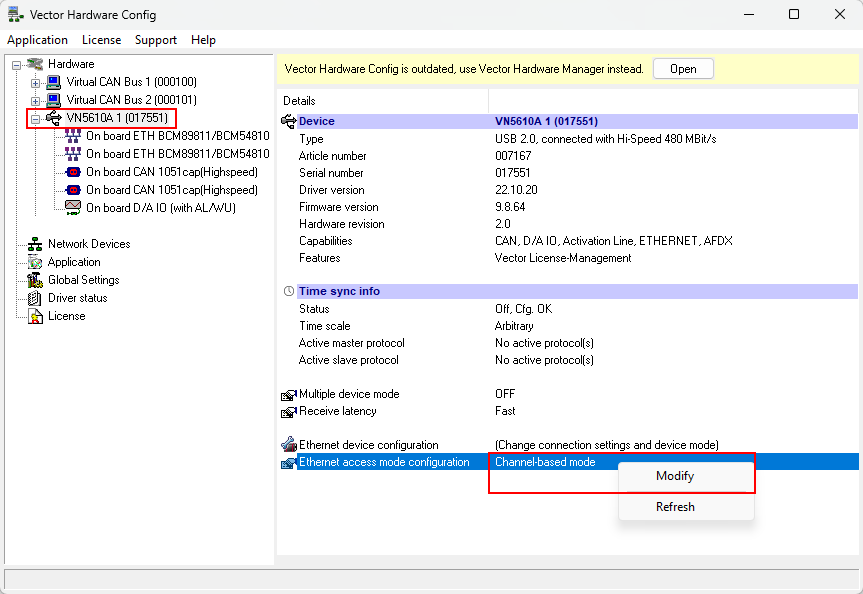Viewport: 863px width, 594px height.
Task: Click the Ethernet device configuration icon
Action: tap(288, 444)
